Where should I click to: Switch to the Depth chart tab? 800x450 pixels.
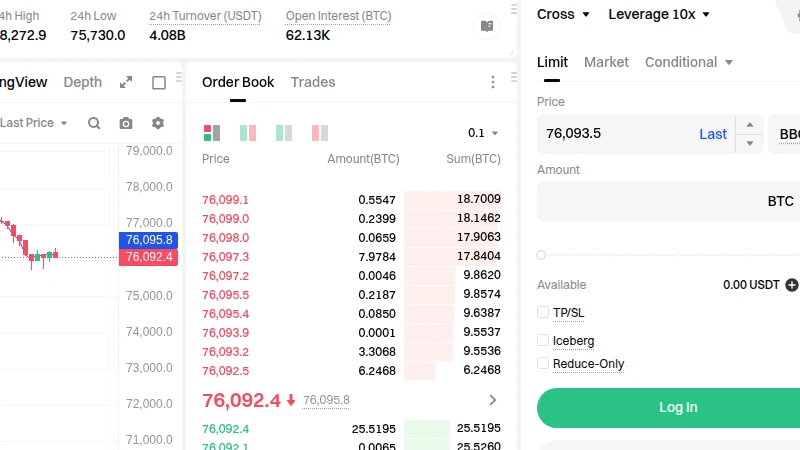tap(83, 82)
